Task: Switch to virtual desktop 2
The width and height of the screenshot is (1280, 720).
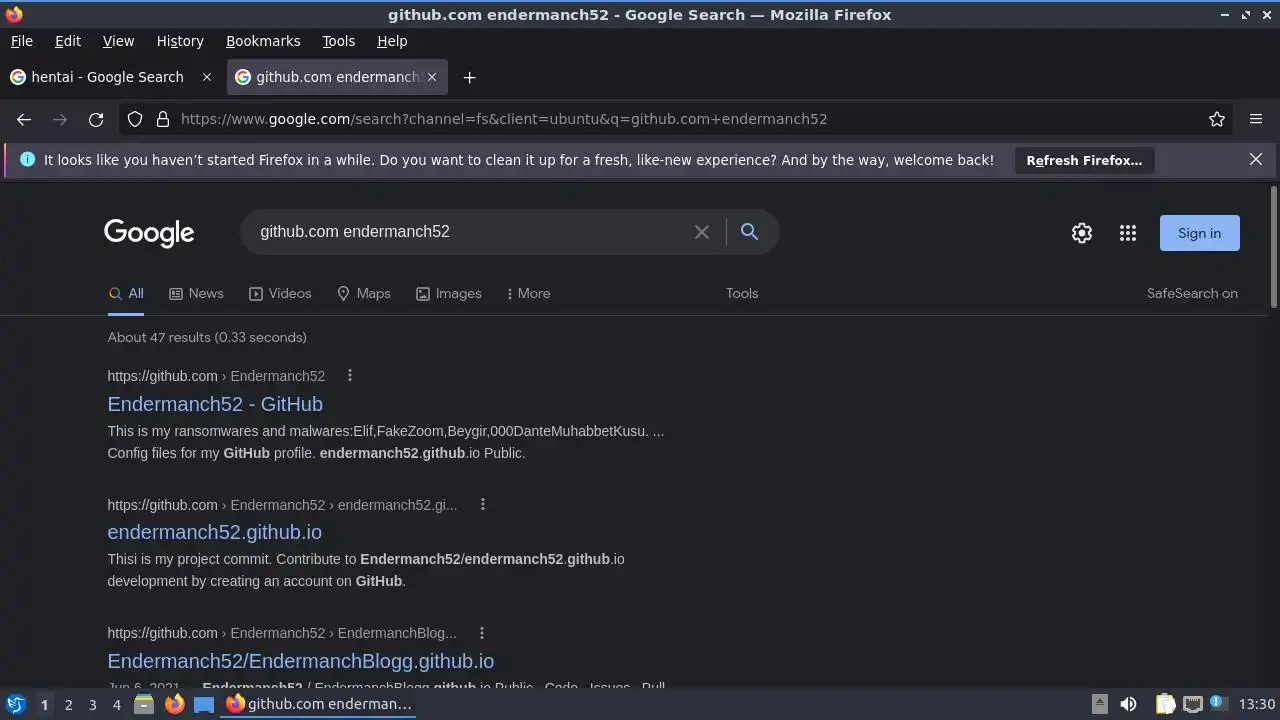Action: [68, 705]
